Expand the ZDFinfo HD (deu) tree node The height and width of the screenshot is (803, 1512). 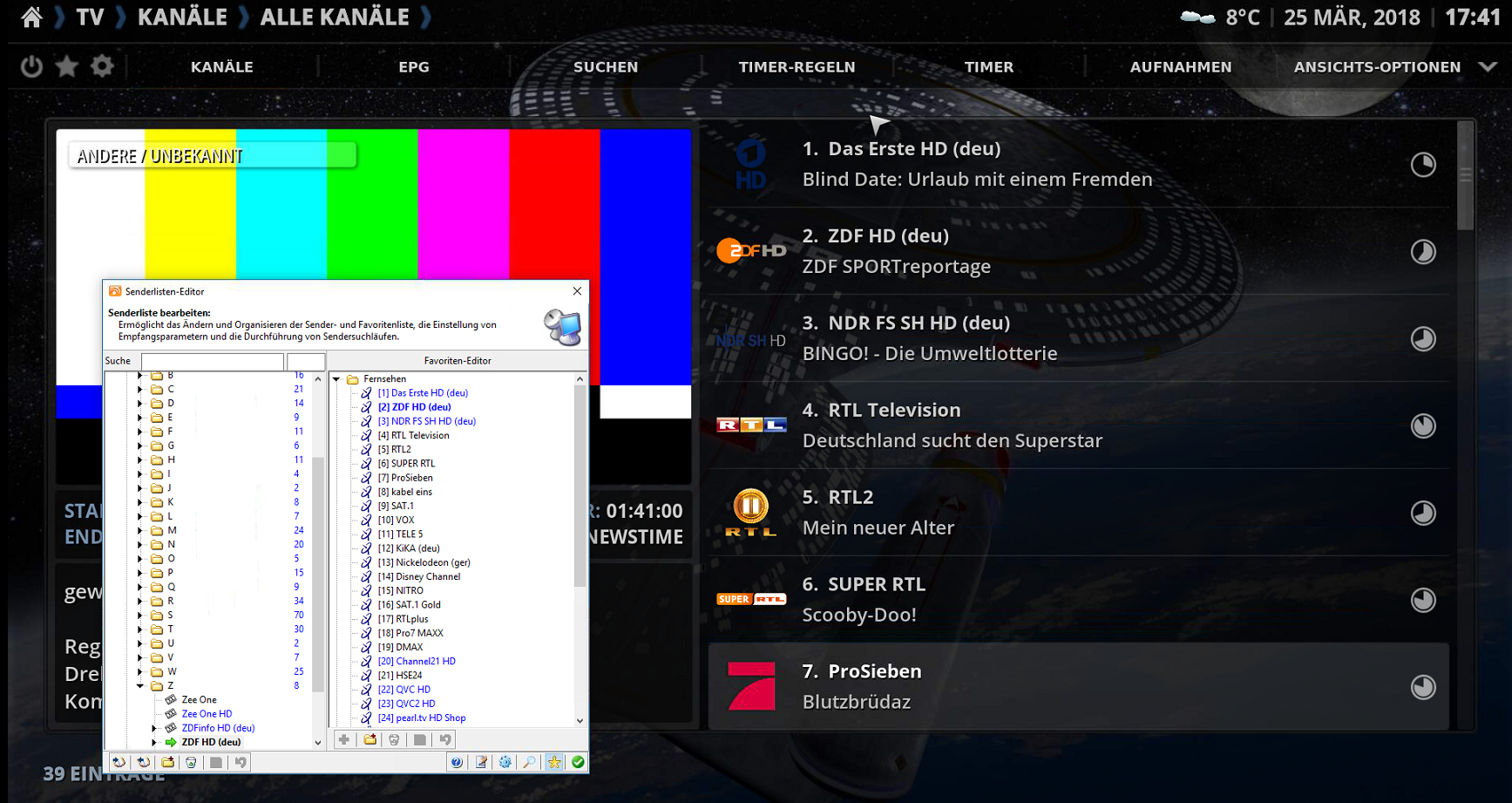point(154,728)
